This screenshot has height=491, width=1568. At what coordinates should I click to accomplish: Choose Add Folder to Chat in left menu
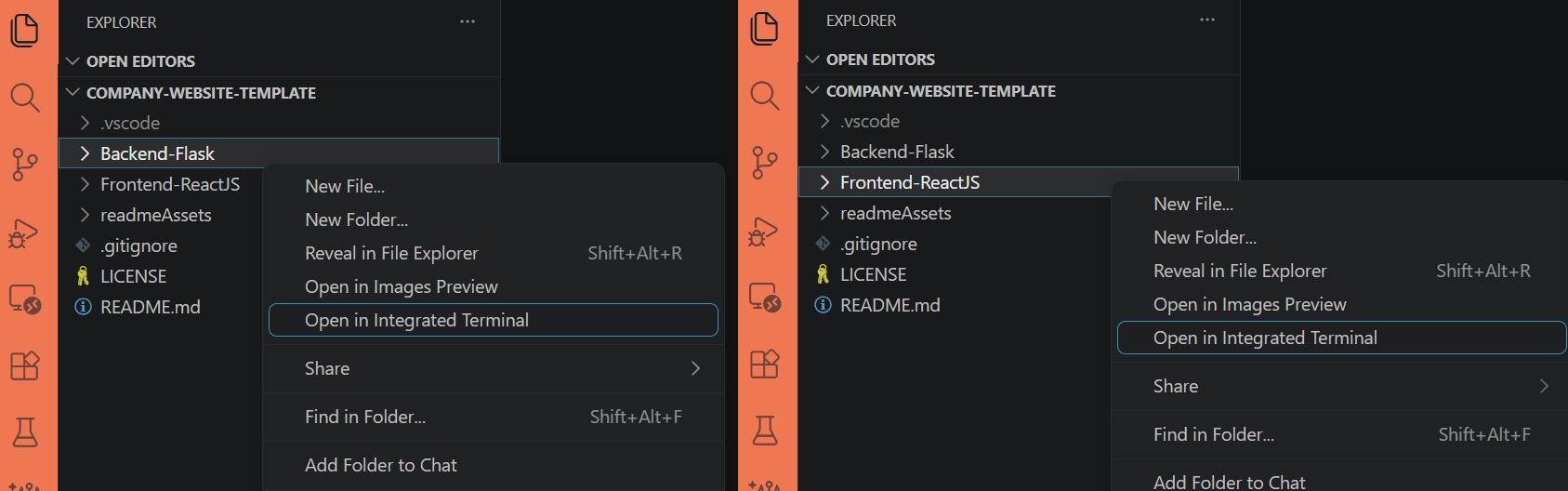point(494,465)
